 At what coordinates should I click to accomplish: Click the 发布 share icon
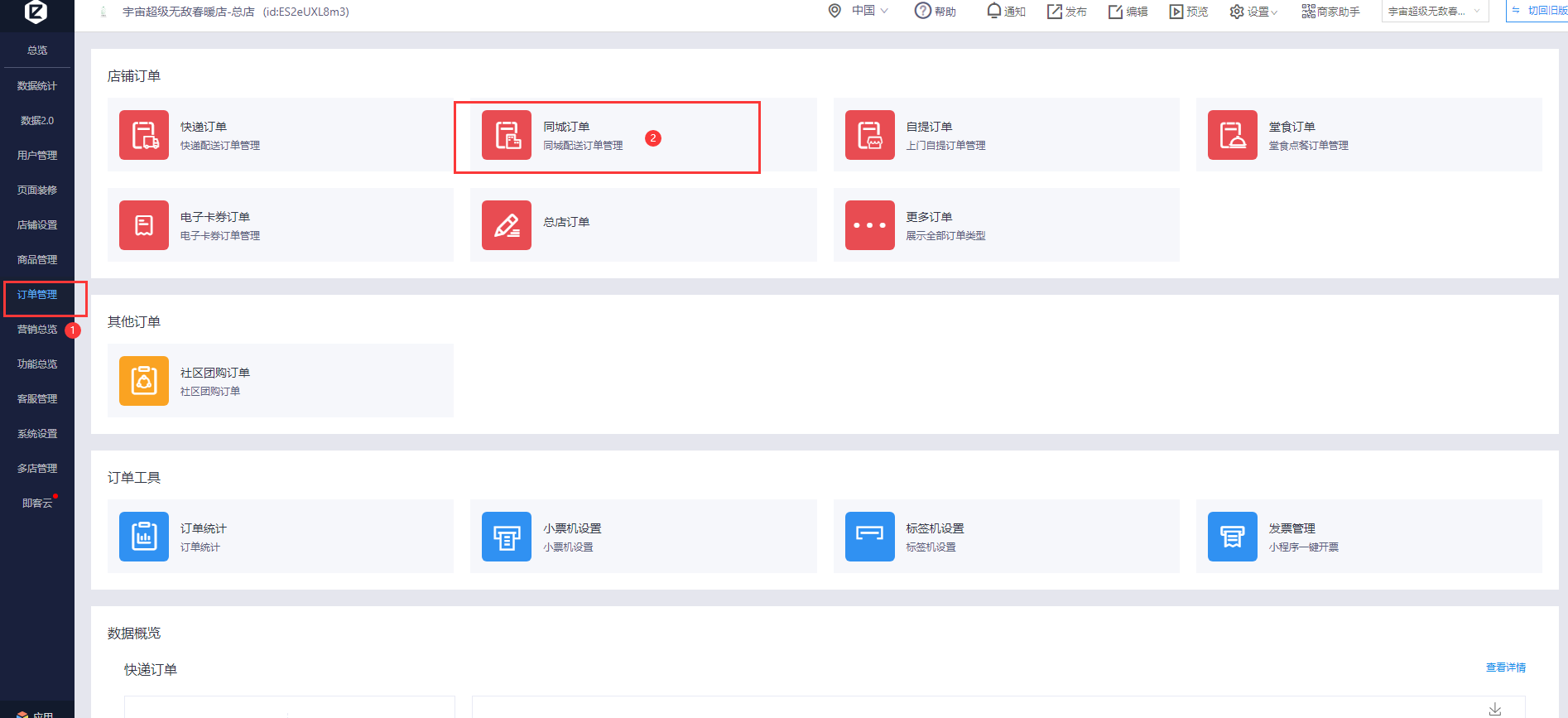(1055, 11)
